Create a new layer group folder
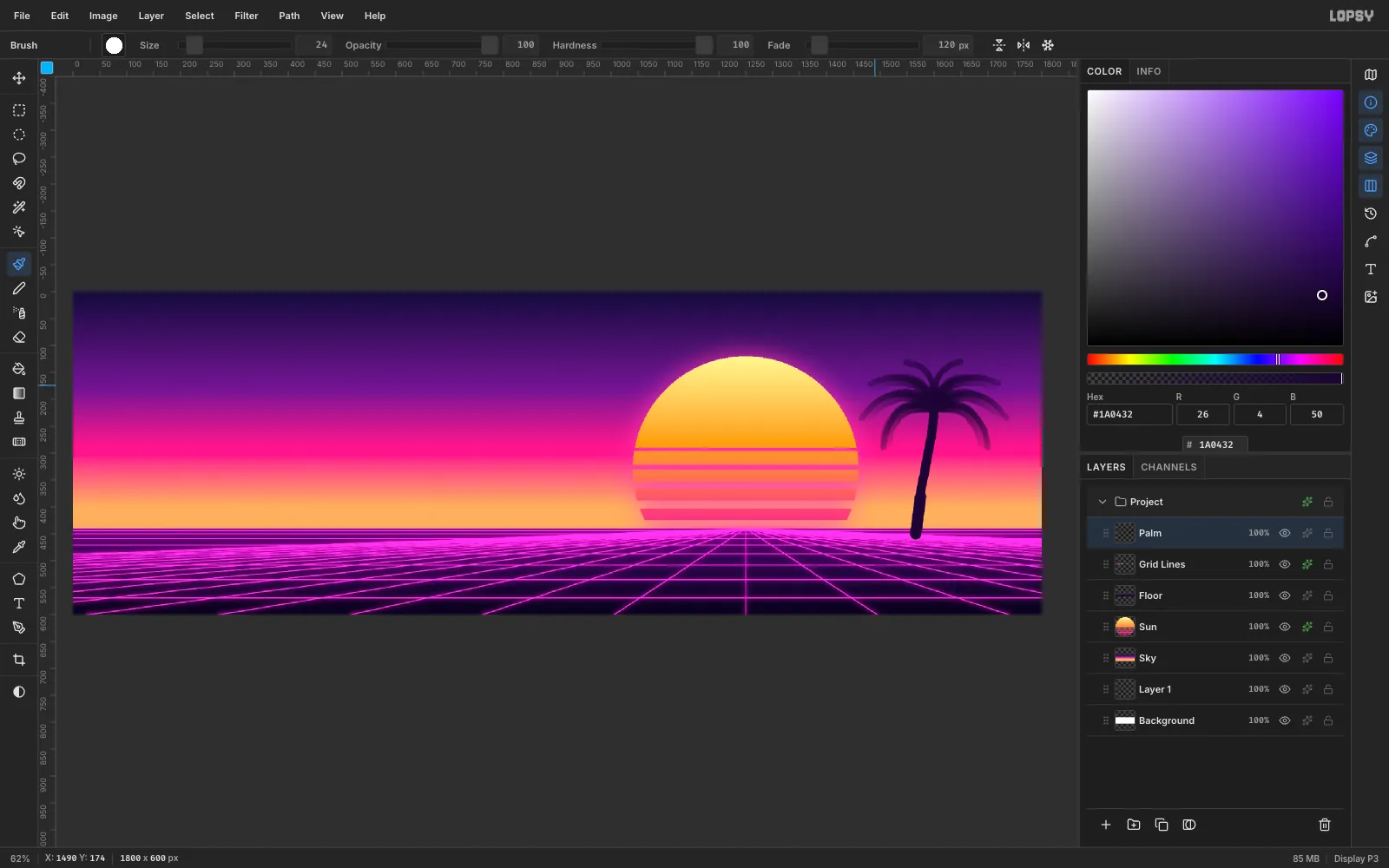 click(1134, 825)
